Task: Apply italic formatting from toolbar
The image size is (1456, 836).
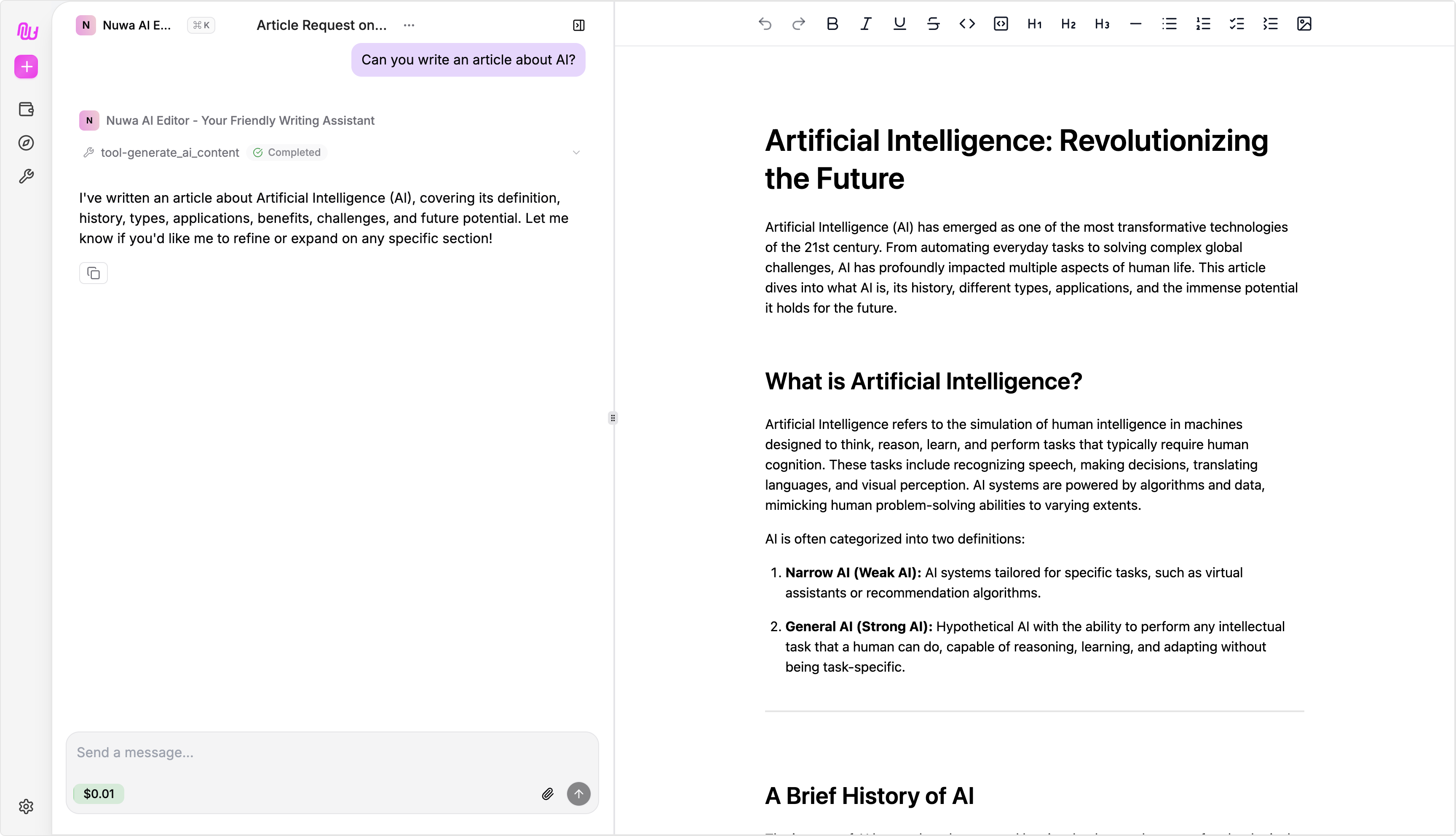Action: pyautogui.click(x=865, y=24)
